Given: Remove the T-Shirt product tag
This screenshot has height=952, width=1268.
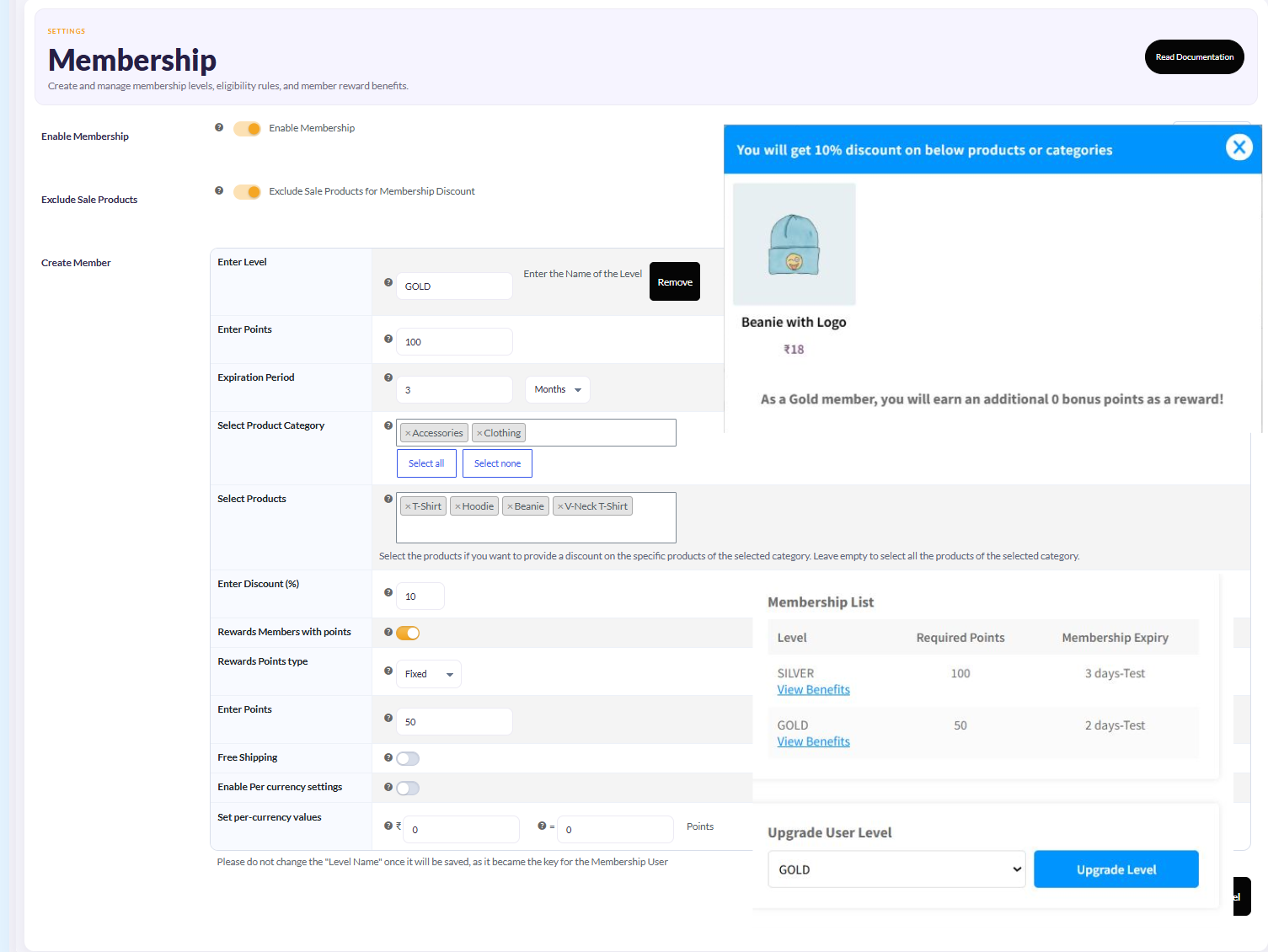Looking at the screenshot, I should (408, 506).
